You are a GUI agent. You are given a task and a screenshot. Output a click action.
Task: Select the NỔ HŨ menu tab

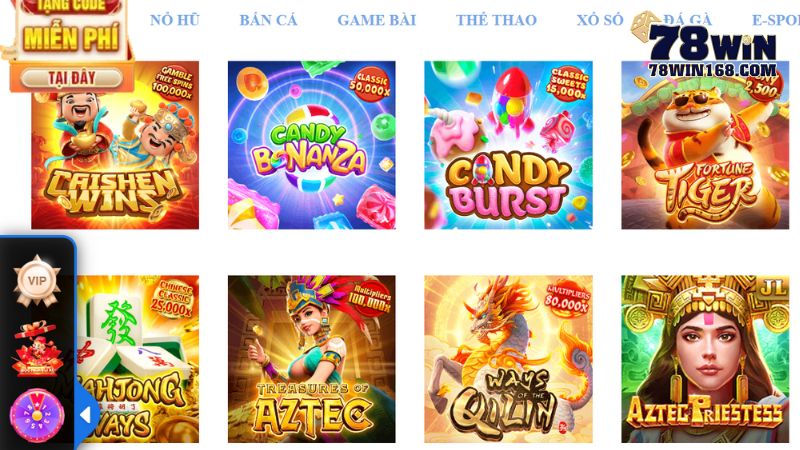pyautogui.click(x=174, y=20)
